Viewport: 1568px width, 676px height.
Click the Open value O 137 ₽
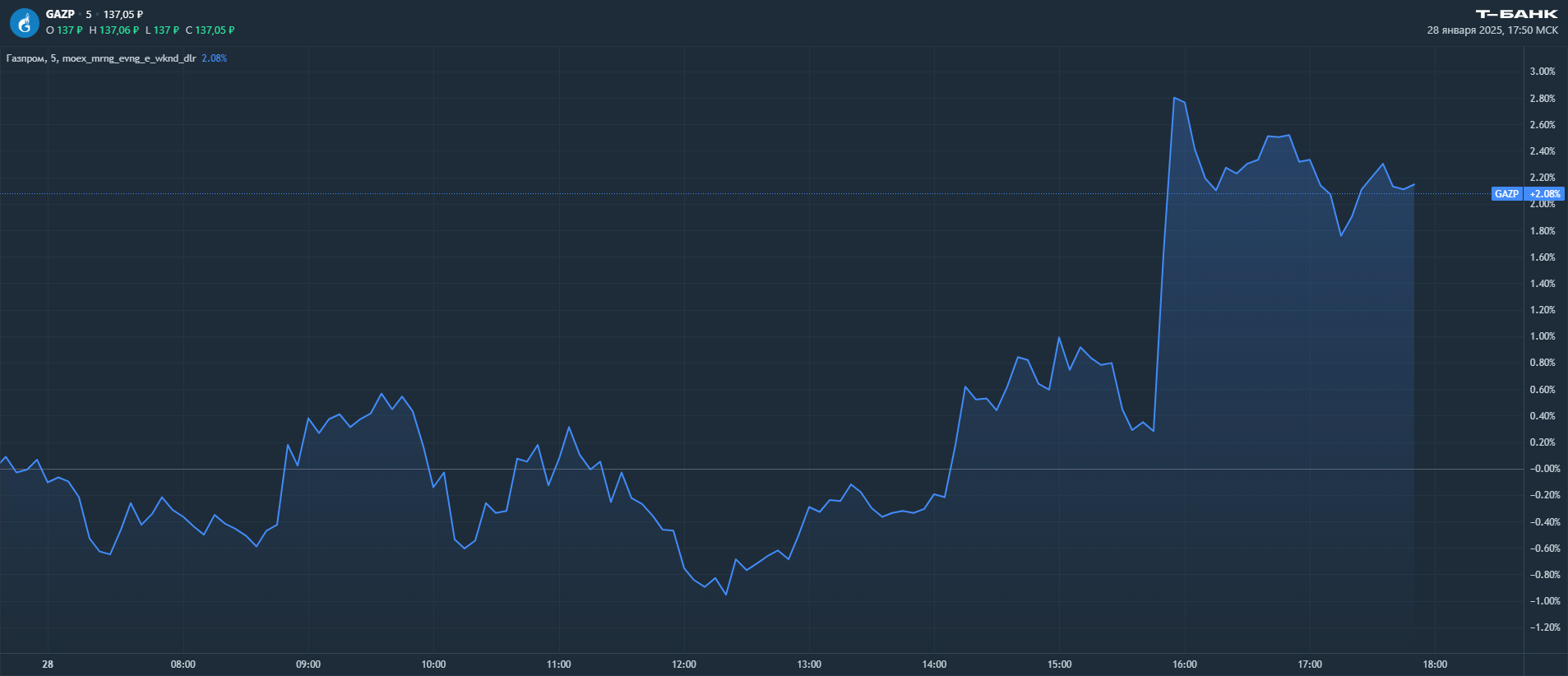pyautogui.click(x=64, y=30)
